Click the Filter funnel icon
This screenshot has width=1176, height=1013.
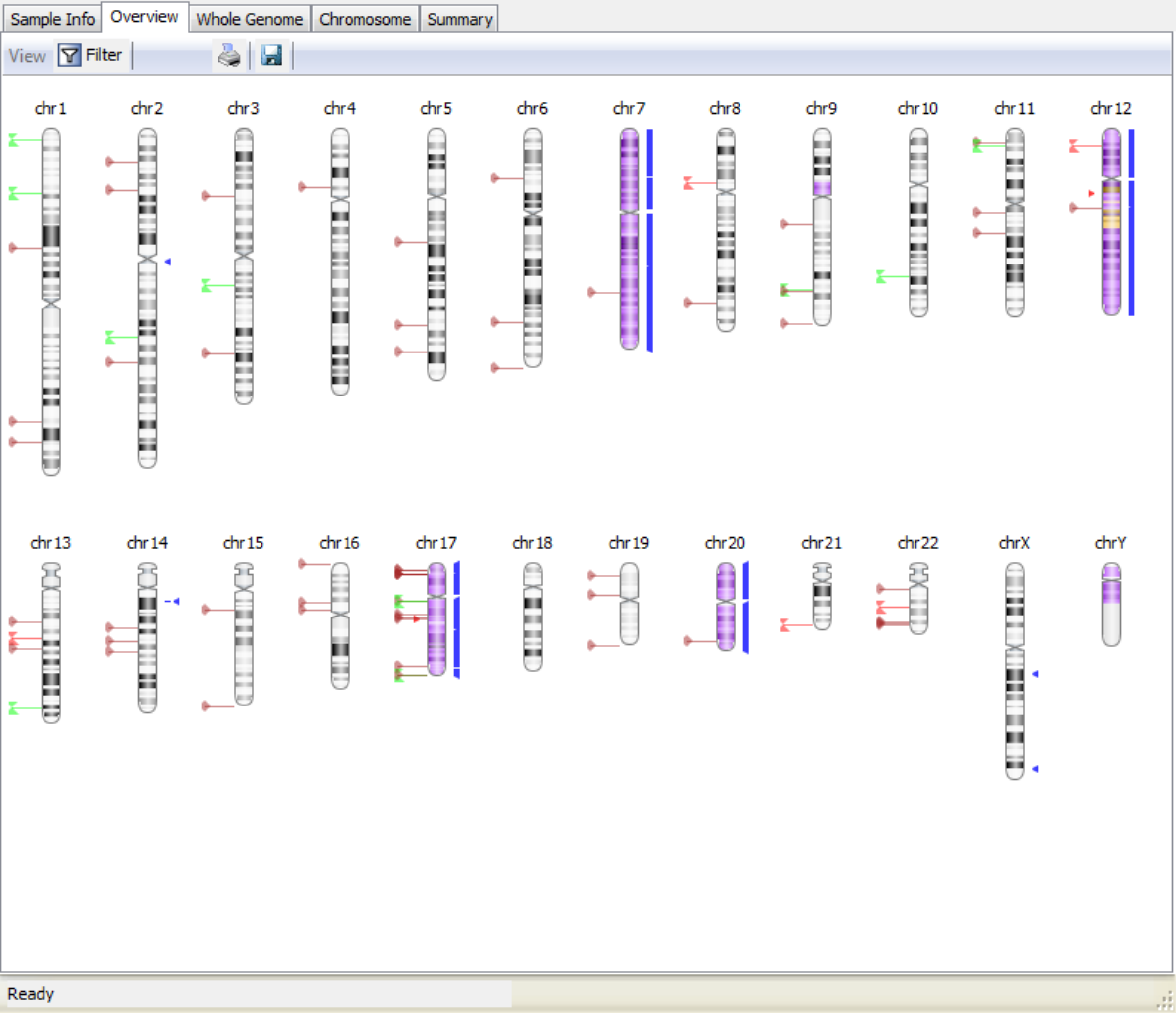pyautogui.click(x=69, y=55)
